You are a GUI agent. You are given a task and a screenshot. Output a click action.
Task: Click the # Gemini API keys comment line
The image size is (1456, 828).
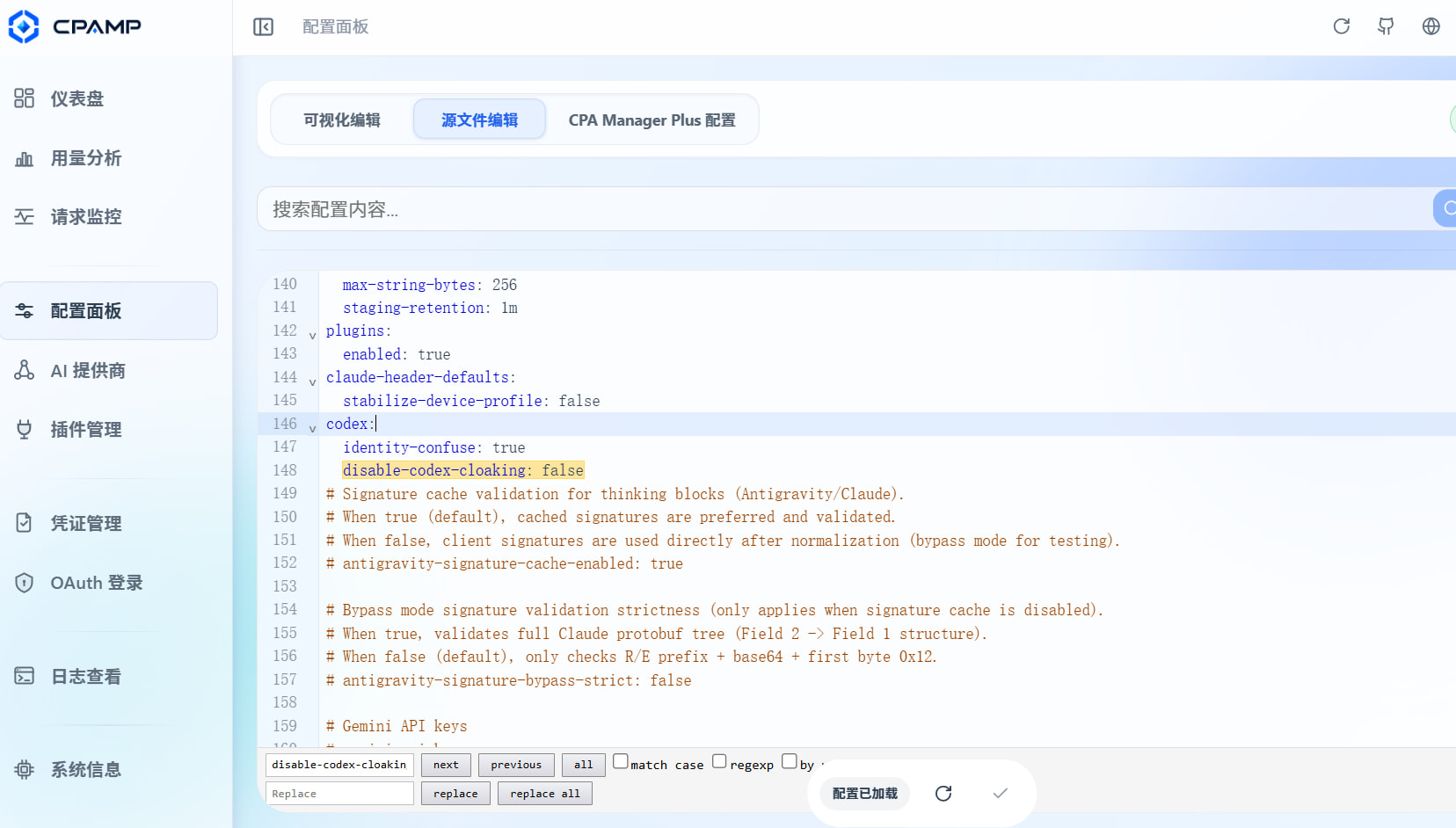pyautogui.click(x=397, y=726)
